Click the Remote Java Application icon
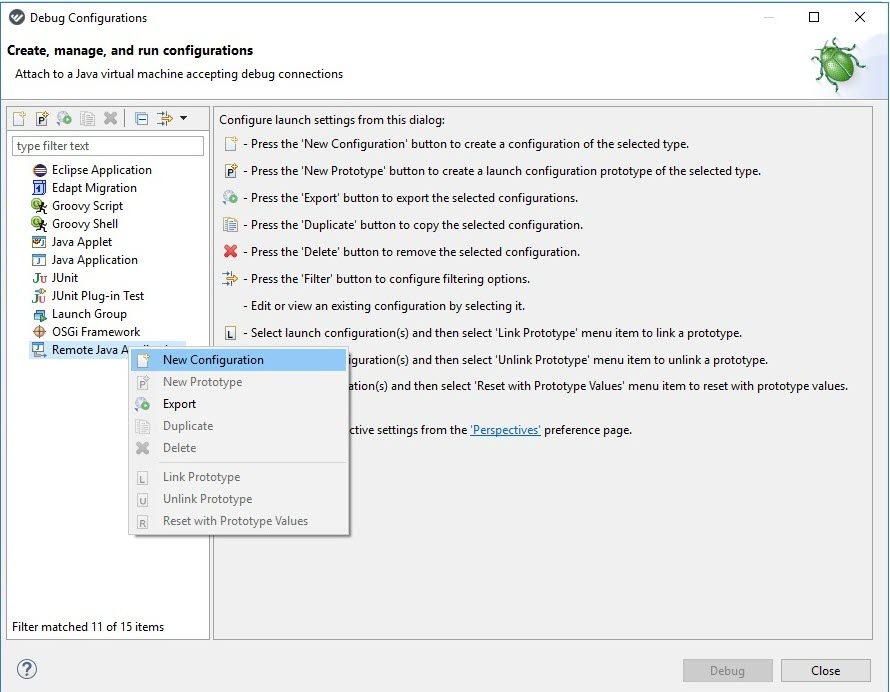This screenshot has width=890, height=692. tap(39, 350)
